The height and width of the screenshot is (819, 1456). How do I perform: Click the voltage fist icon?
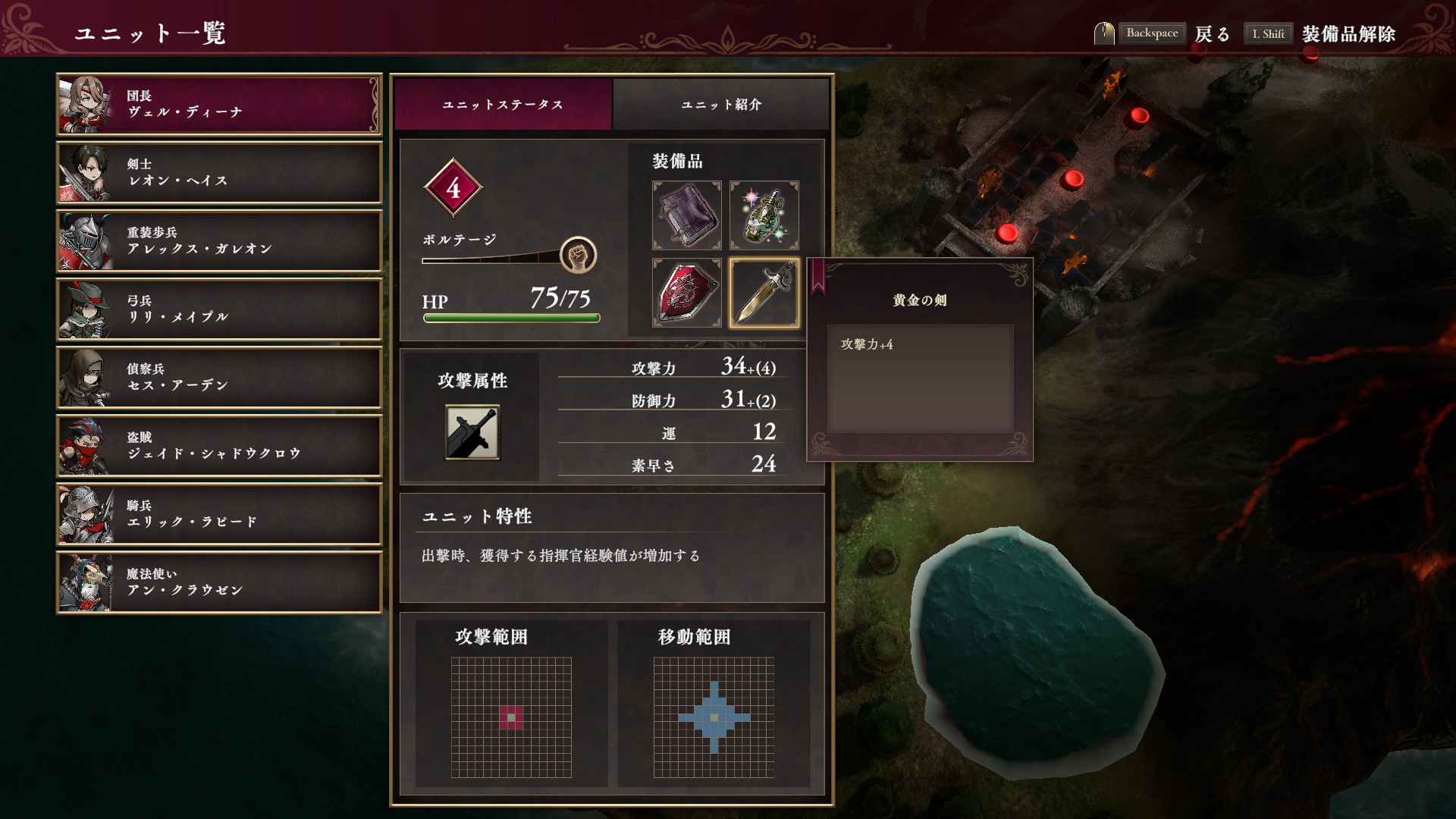579,255
